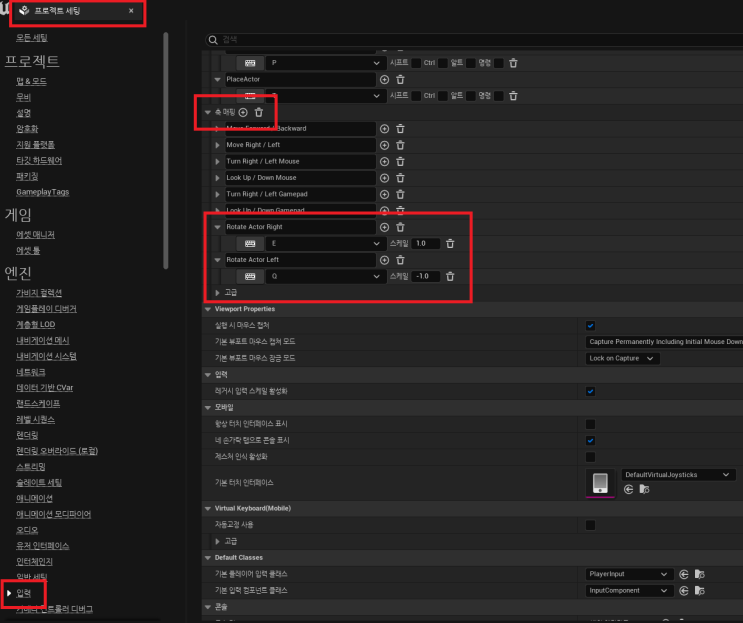
Task: Add key to Turn Right / Left Mouse
Action: tap(384, 162)
